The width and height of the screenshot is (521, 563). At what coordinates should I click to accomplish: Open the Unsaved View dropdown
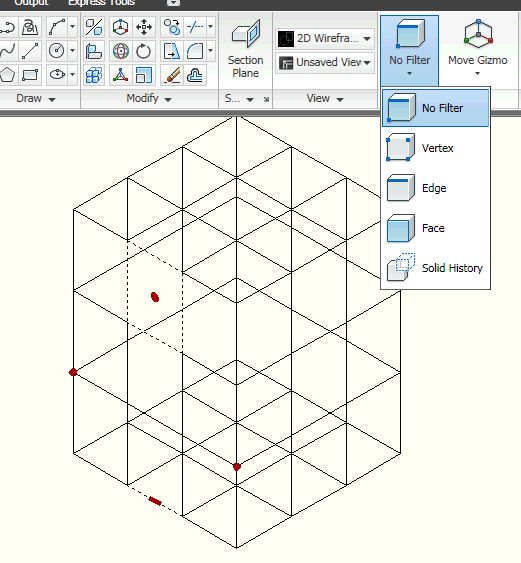(x=325, y=63)
